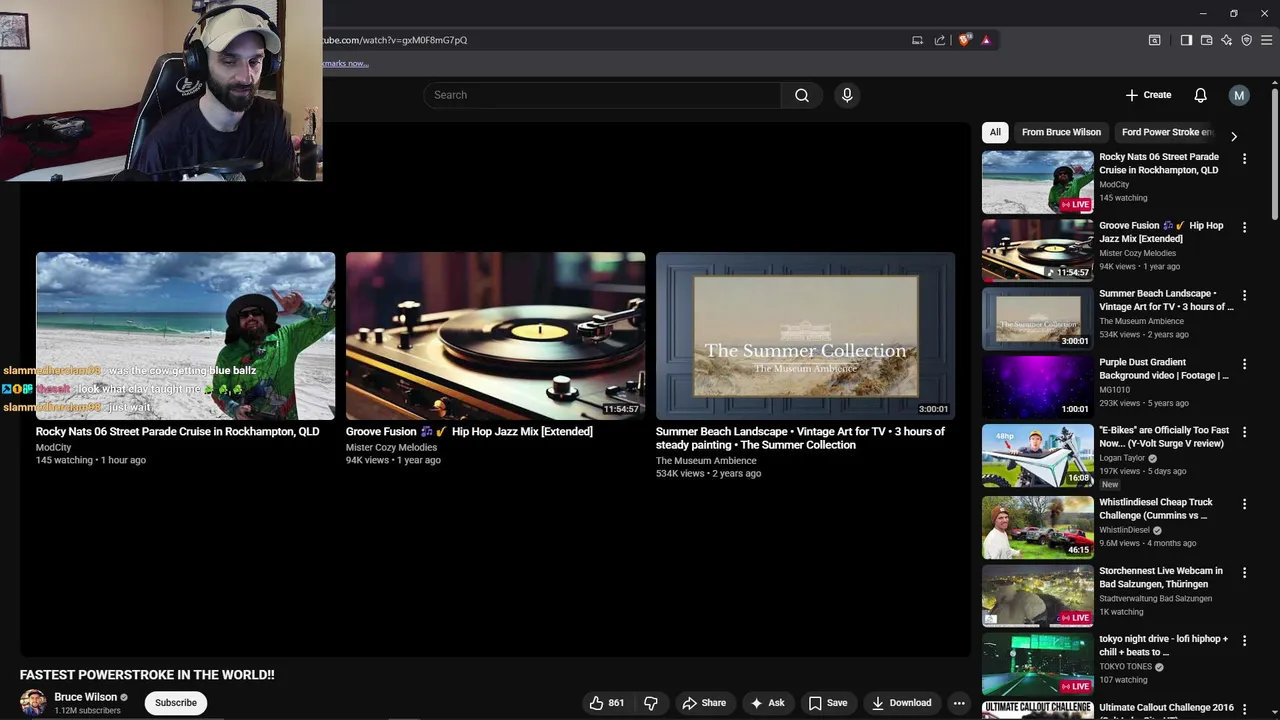Open Logan Taylor channel name
Screen dimensions: 1280x720
pyautogui.click(x=1122, y=458)
